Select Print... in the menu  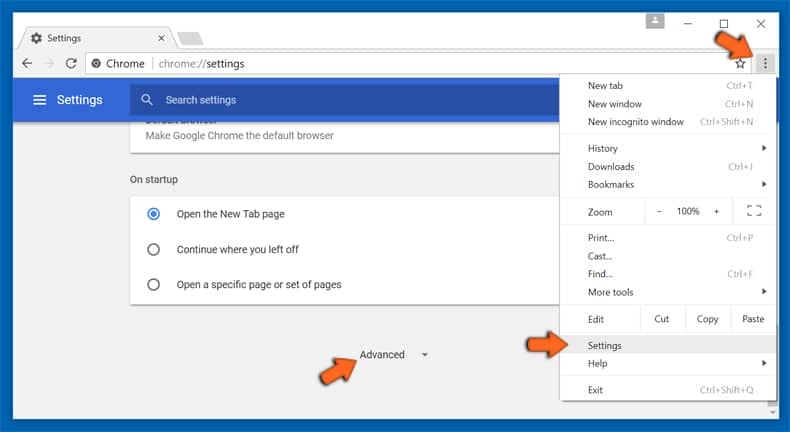668,238
